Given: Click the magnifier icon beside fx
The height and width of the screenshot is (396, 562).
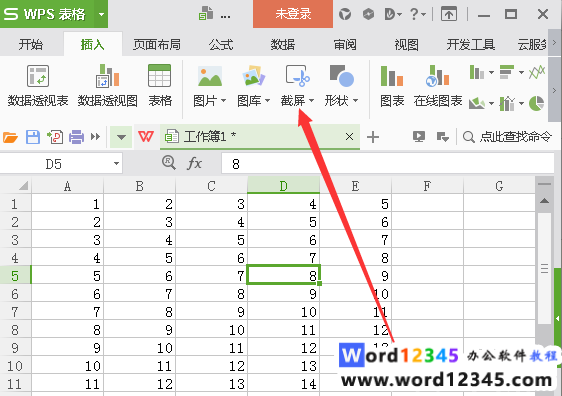Looking at the screenshot, I should click(169, 163).
